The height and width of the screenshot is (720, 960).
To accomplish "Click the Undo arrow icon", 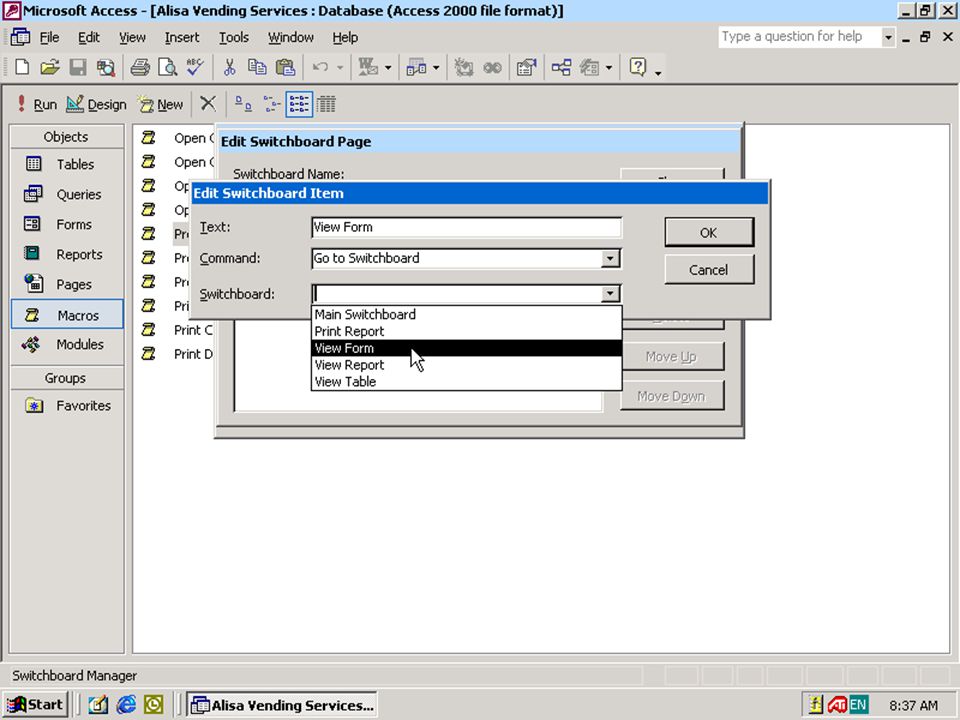I will coord(320,67).
